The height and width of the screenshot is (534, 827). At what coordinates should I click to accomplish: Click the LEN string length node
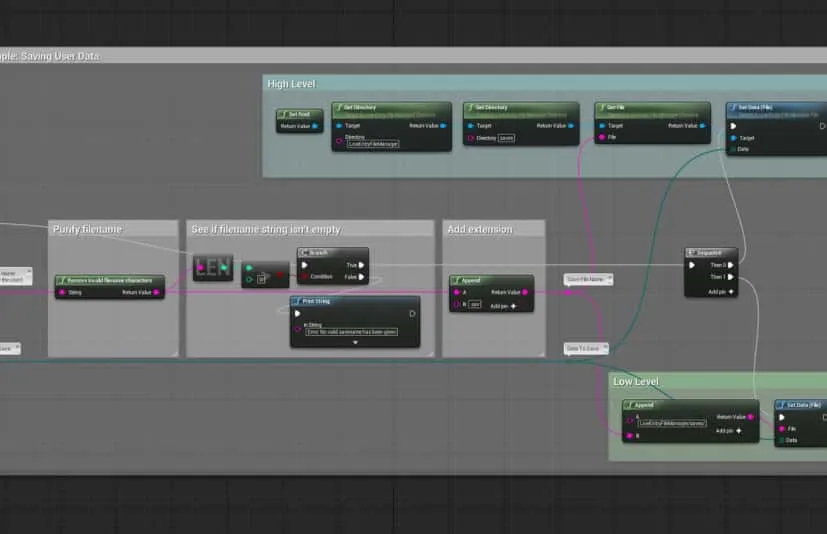212,267
